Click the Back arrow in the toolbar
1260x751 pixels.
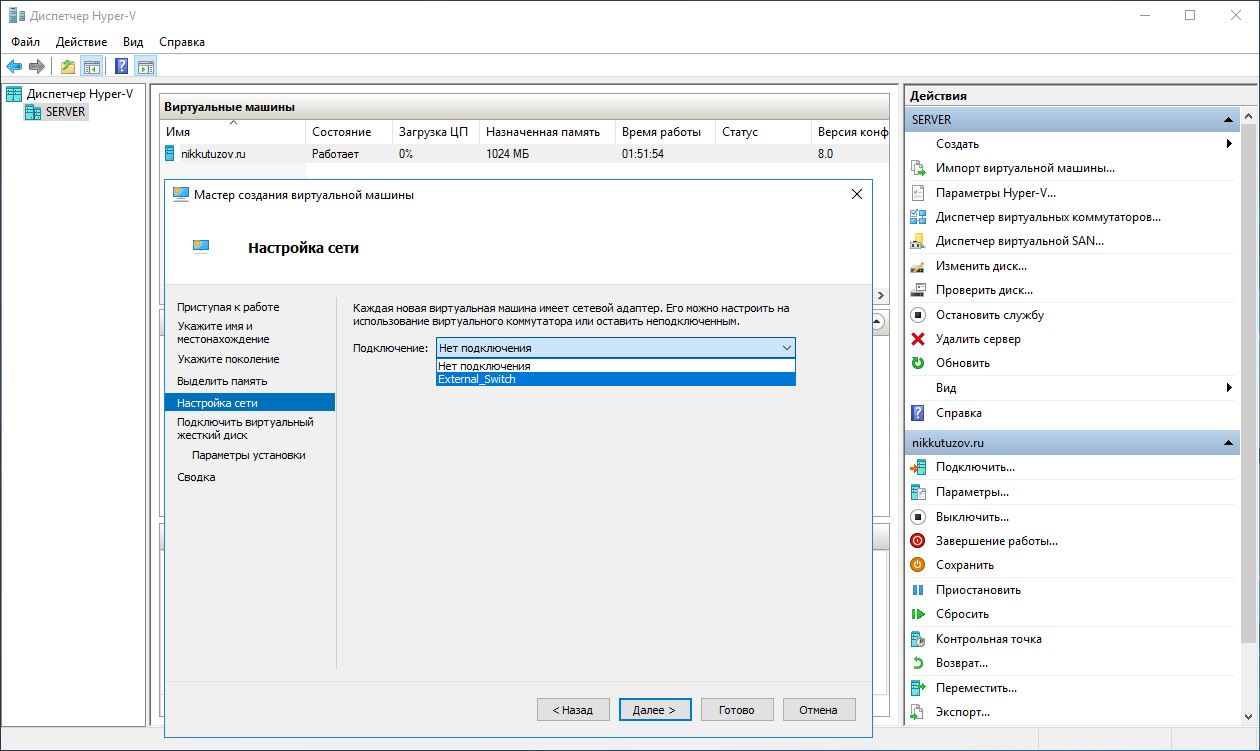(x=14, y=67)
